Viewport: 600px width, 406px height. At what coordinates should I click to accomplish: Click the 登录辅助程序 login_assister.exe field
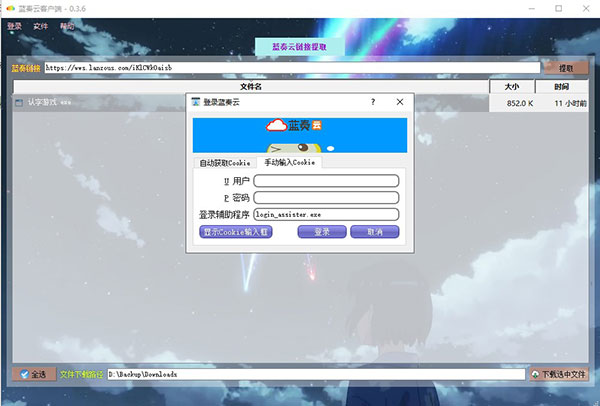(x=326, y=214)
